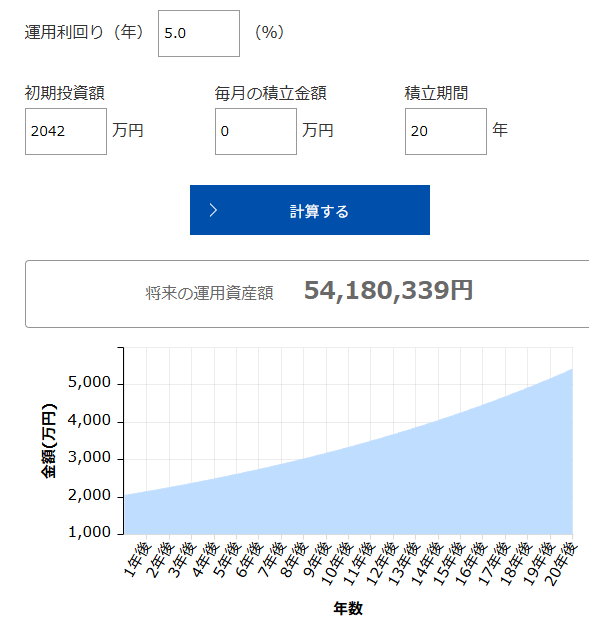Click the arrow icon on the 計算する button

tap(213, 210)
